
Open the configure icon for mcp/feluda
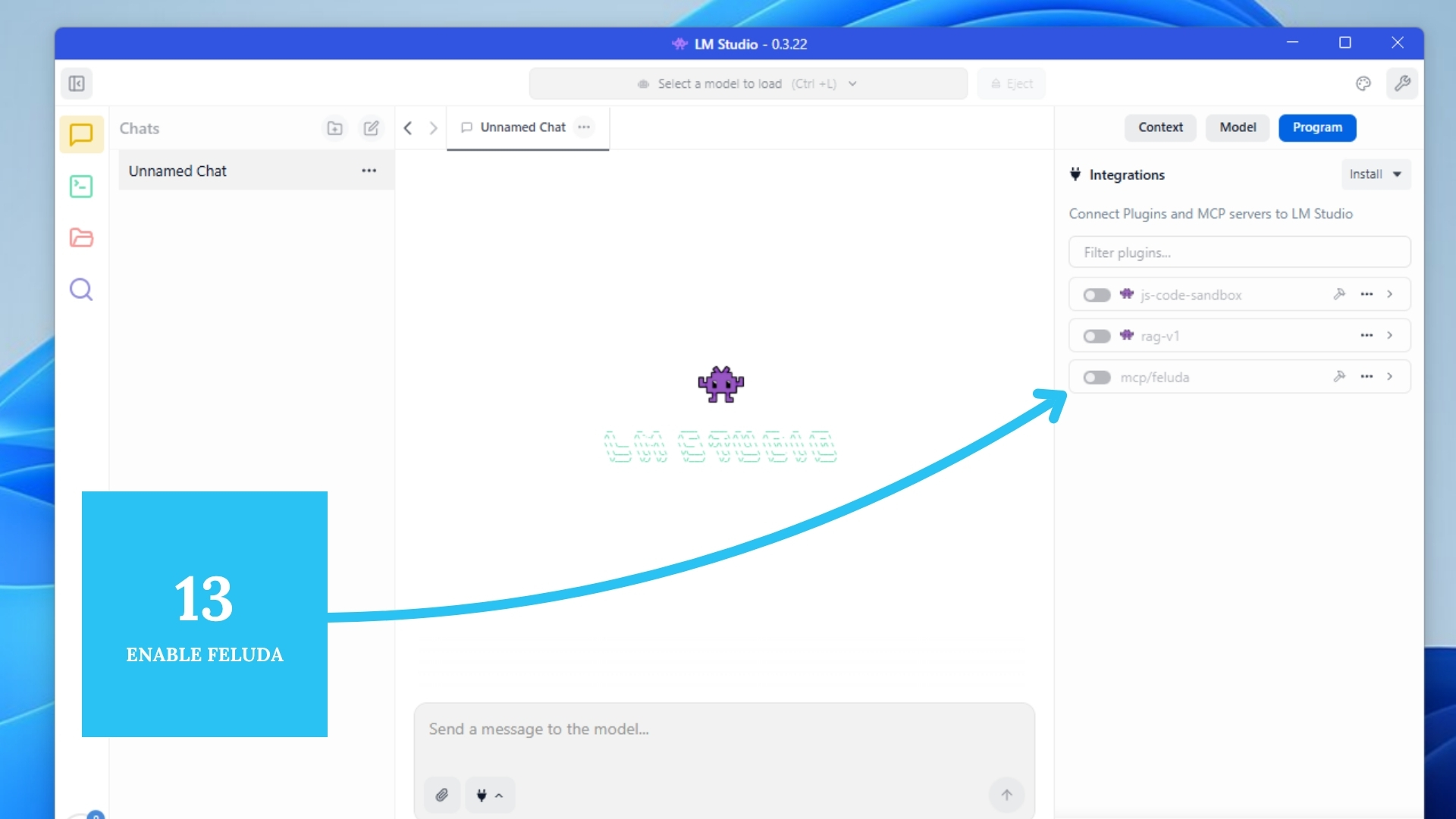[x=1339, y=377]
